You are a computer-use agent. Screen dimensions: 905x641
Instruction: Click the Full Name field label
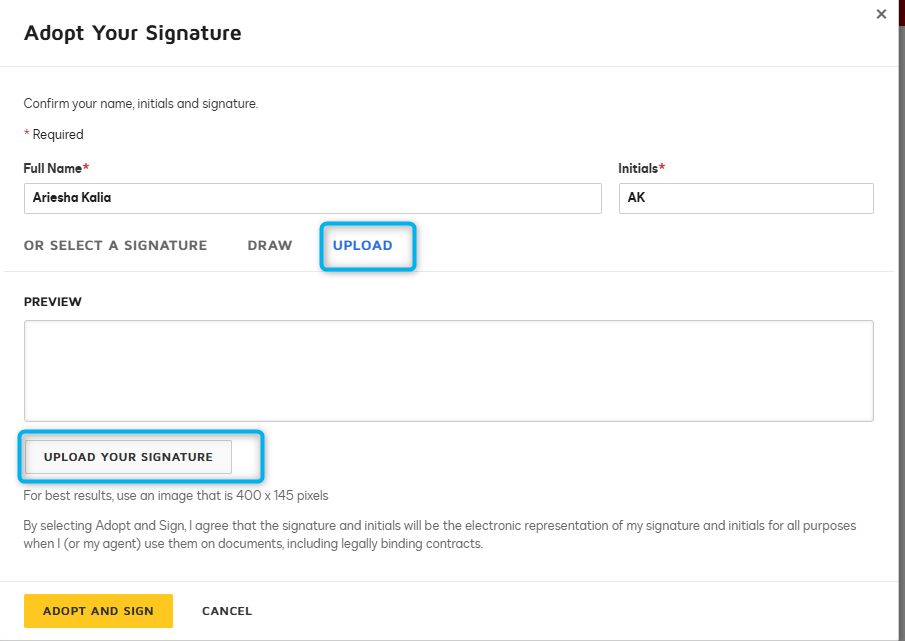click(x=56, y=168)
